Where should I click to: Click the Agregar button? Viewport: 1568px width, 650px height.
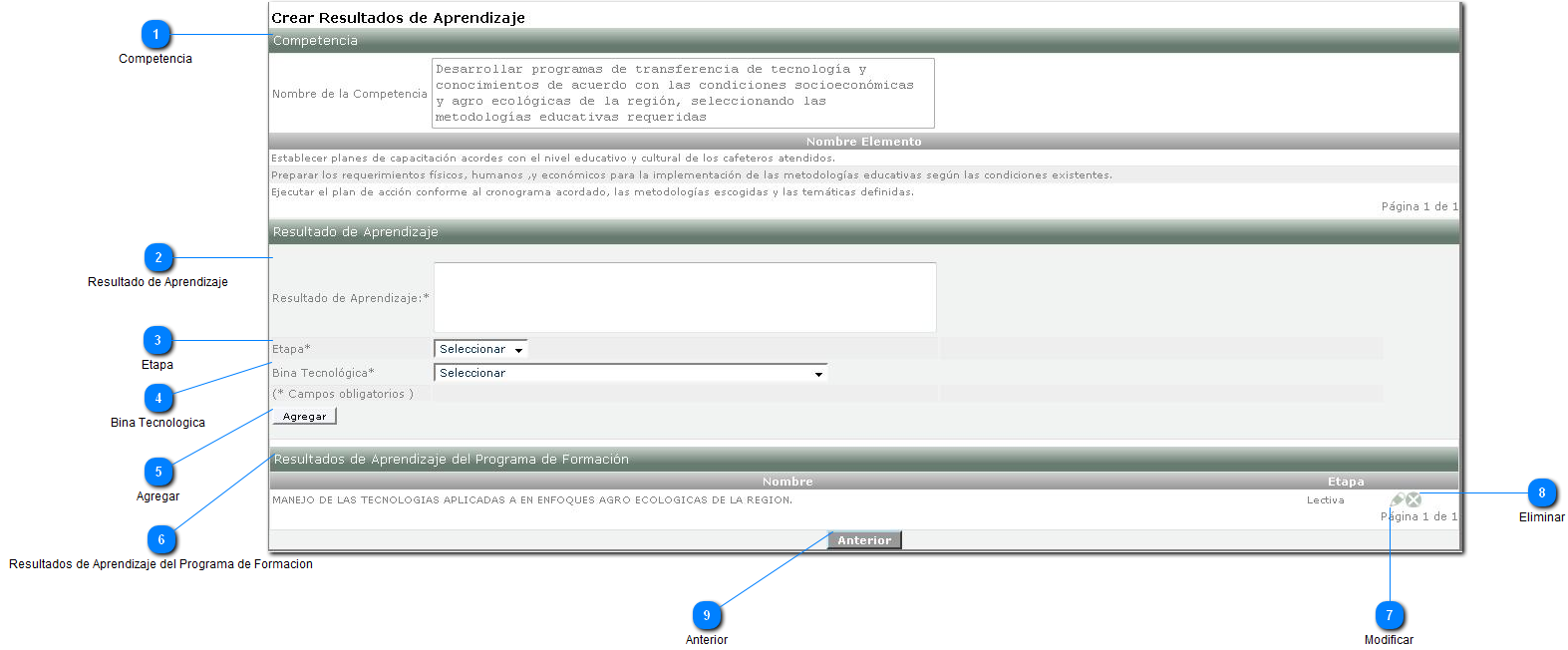pos(304,417)
